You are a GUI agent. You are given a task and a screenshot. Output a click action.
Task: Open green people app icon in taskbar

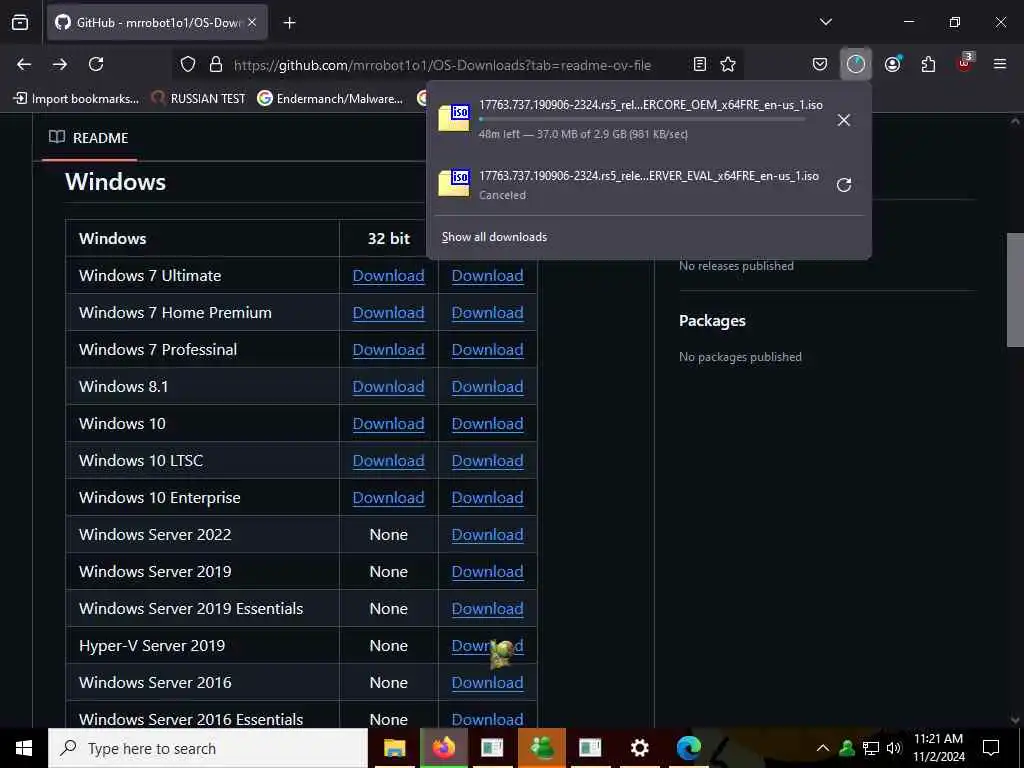[x=541, y=748]
